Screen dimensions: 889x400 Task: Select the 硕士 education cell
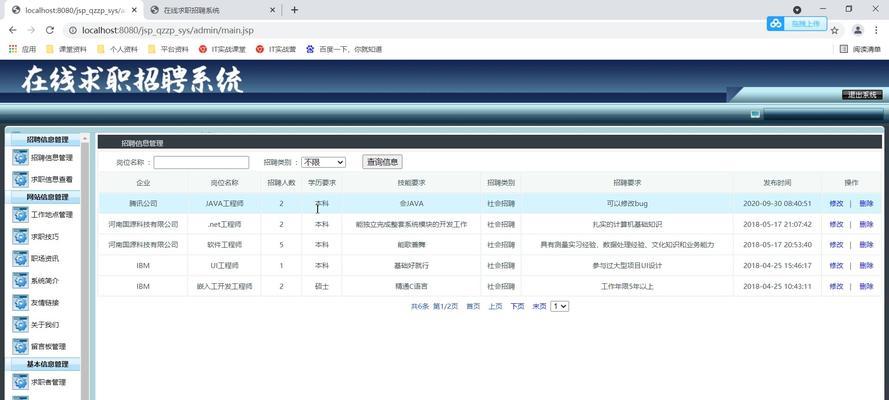pos(321,287)
